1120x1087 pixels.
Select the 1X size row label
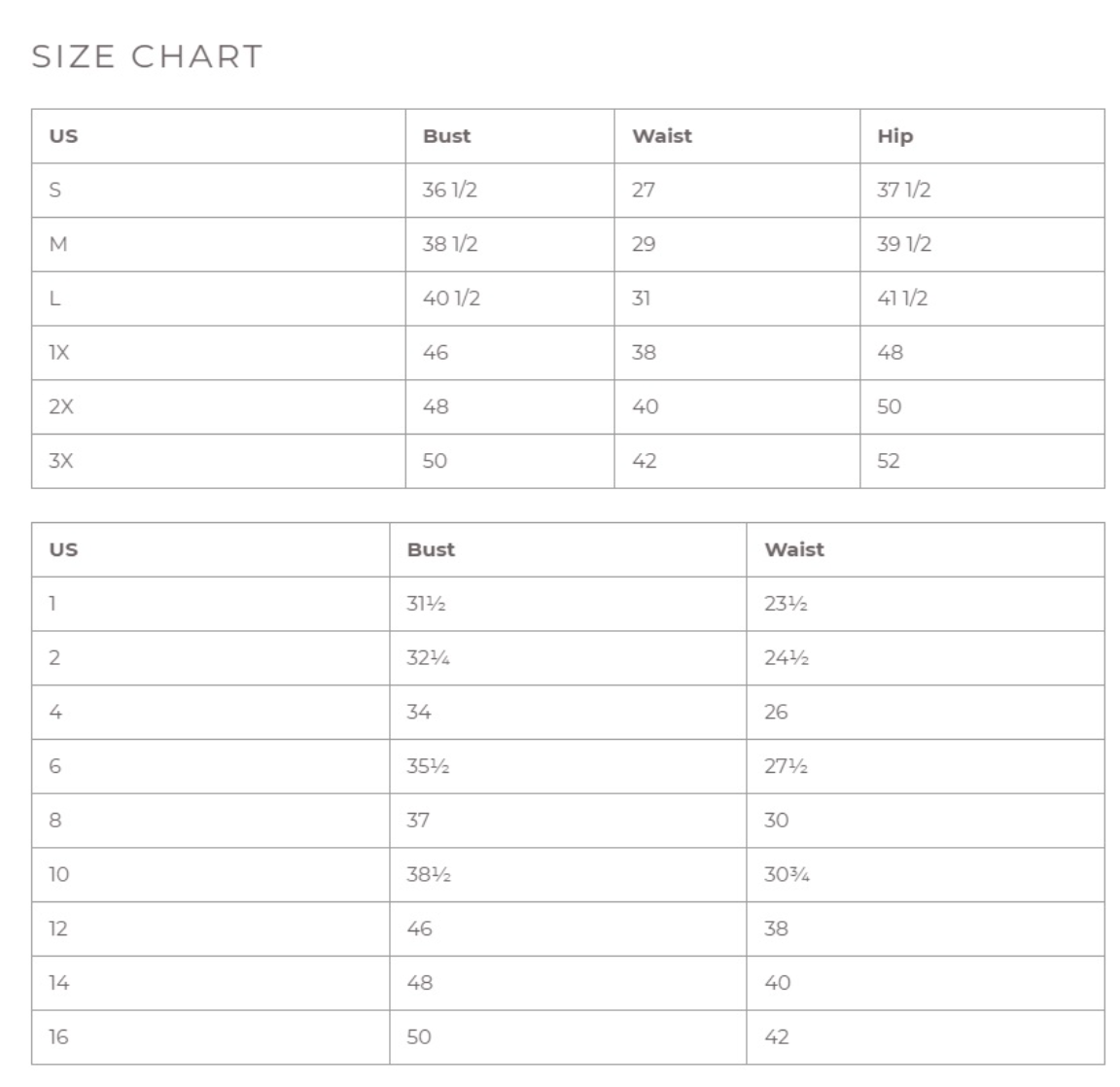pos(59,352)
